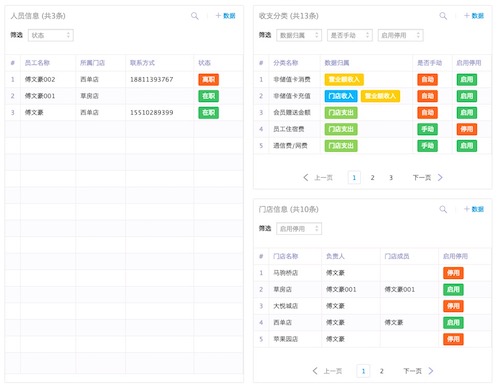Viewport: 499px width, 390px height.
Task: Select phone number 15510289399
Action: 152,113
